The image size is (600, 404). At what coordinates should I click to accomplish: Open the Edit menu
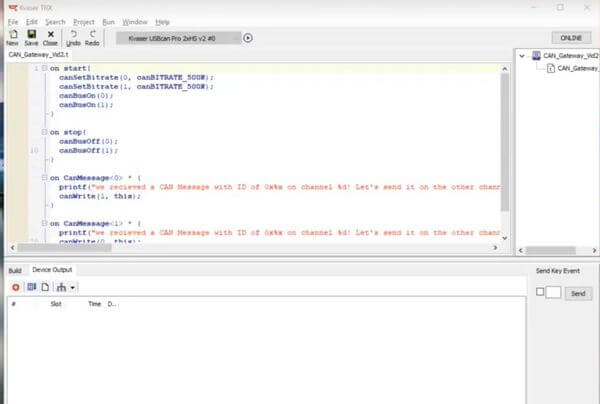[x=32, y=22]
